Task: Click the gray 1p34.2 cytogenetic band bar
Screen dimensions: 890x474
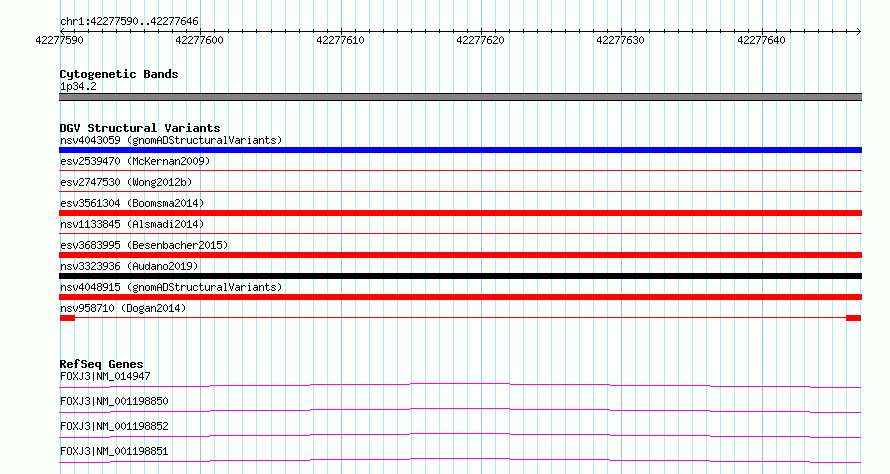Action: tap(460, 97)
